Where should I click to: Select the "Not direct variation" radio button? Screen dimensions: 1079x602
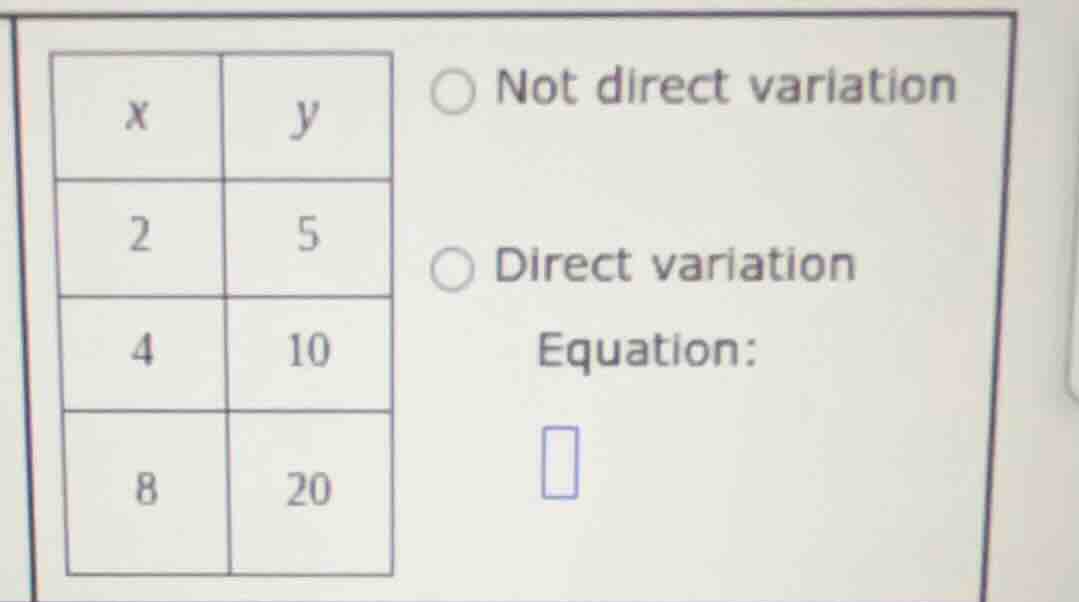(x=454, y=95)
